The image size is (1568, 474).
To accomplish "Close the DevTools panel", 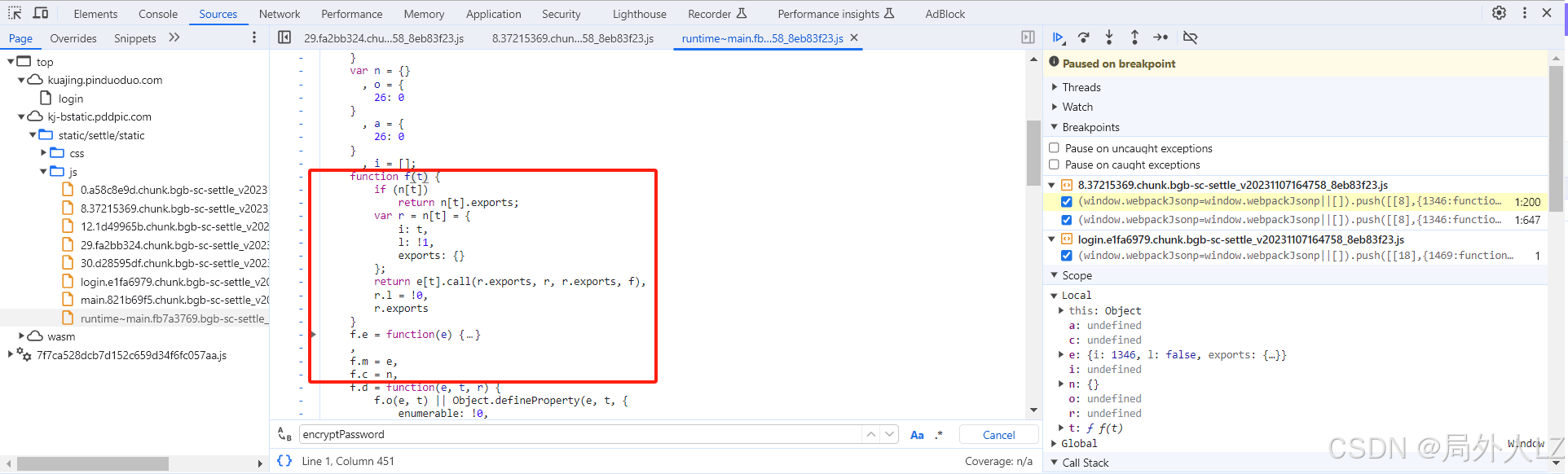I will (1547, 13).
